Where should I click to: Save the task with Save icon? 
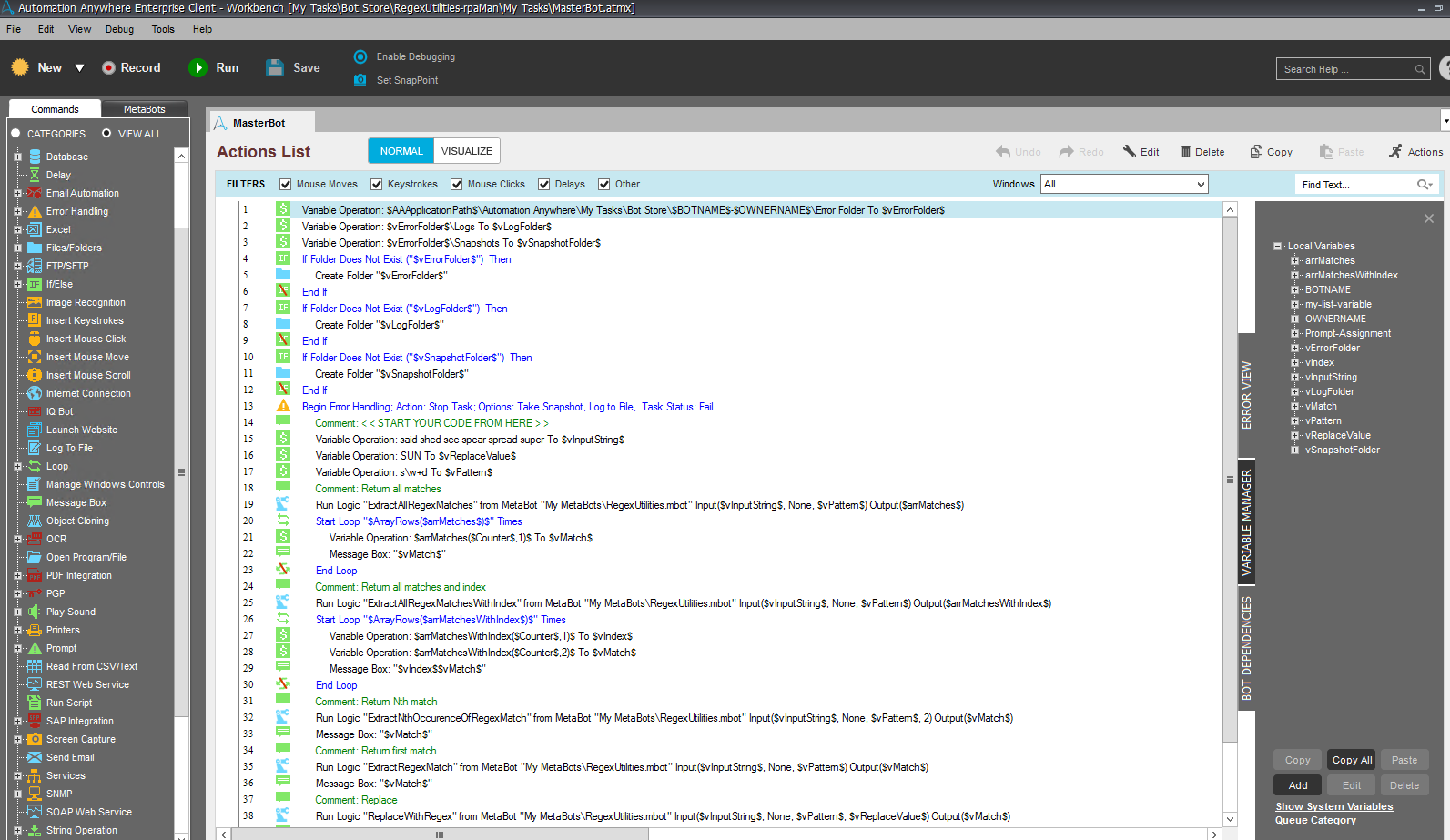[275, 67]
